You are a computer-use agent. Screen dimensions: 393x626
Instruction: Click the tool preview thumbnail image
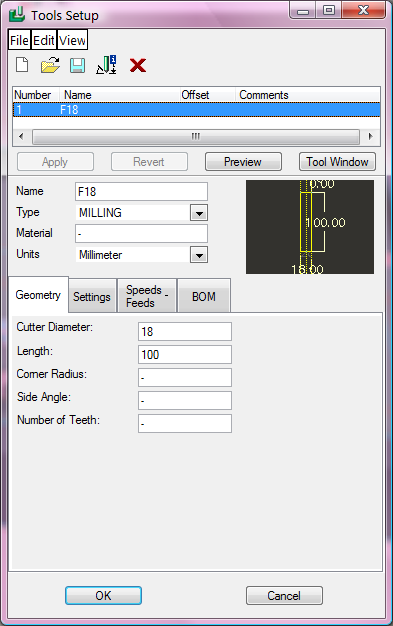tap(310, 227)
